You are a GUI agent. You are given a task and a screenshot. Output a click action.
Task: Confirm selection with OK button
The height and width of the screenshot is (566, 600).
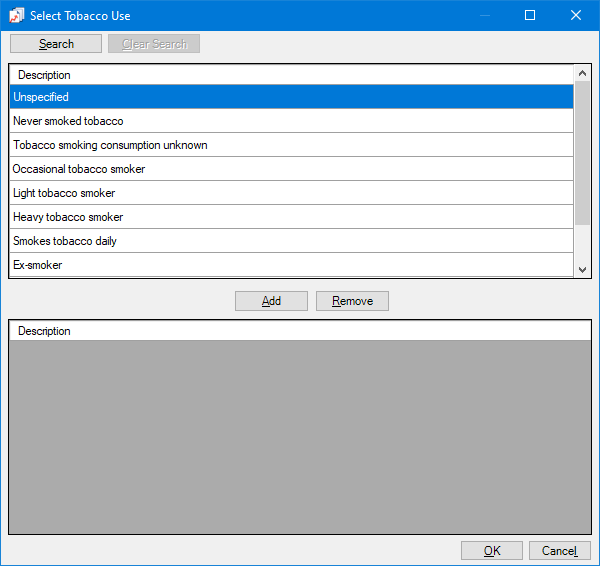pyautogui.click(x=491, y=551)
